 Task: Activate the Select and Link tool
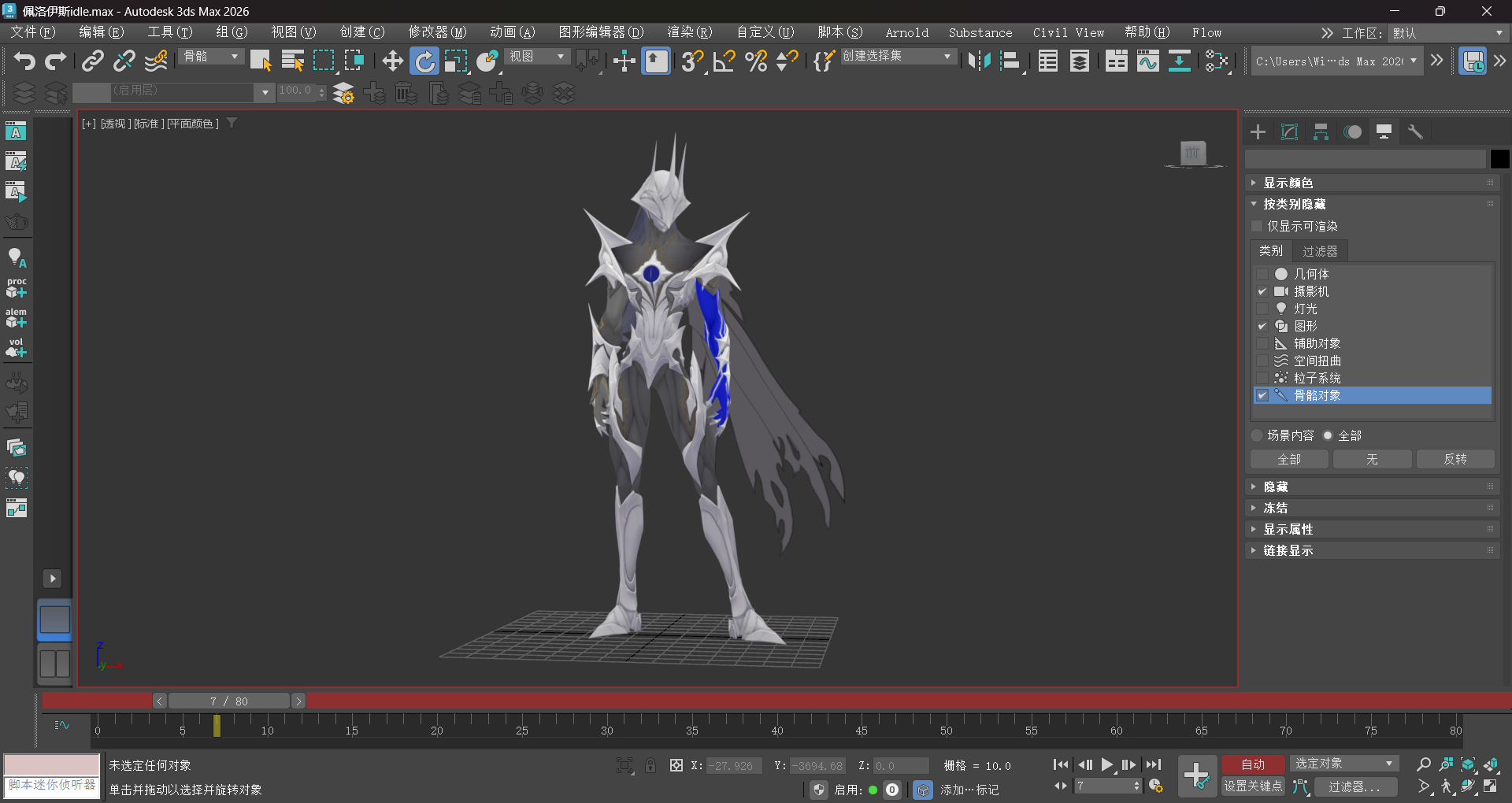(93, 61)
